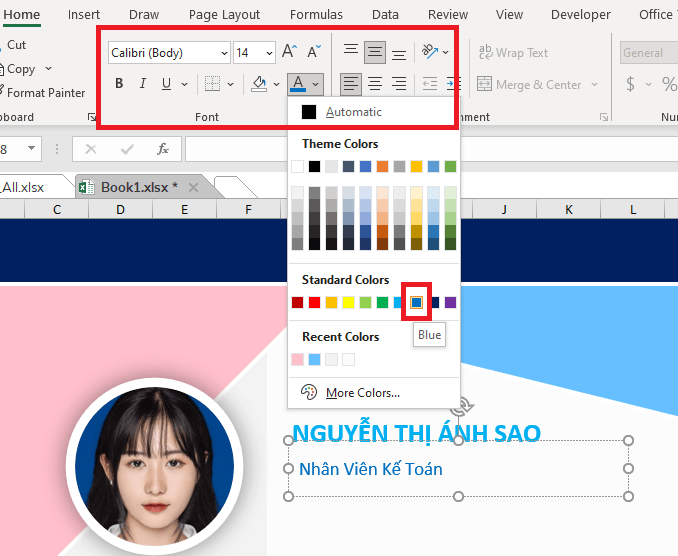This screenshot has height=556, width=678.
Task: Toggle Bold formatting in Font group
Action: click(x=120, y=84)
